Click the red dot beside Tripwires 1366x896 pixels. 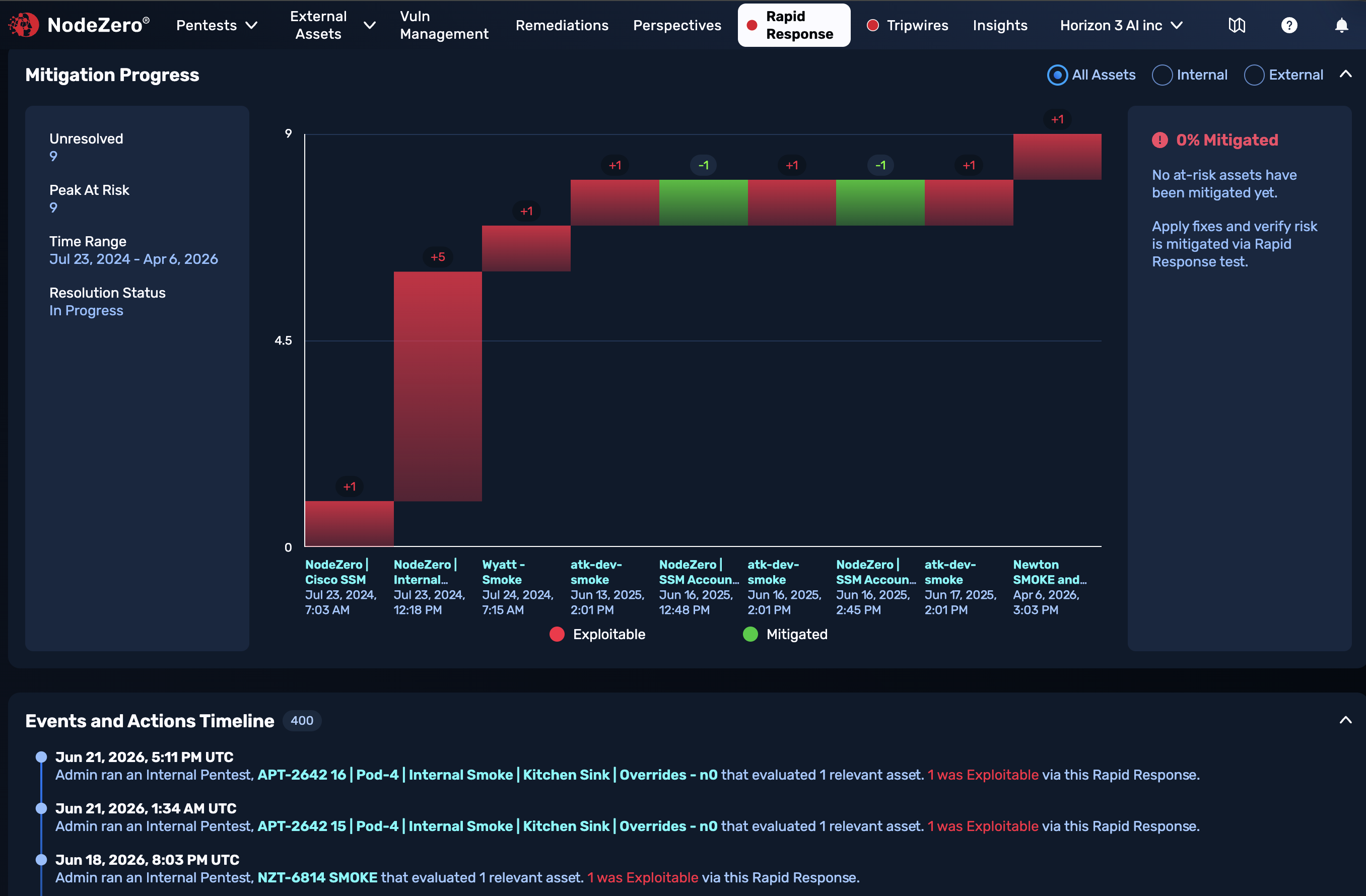(x=872, y=25)
